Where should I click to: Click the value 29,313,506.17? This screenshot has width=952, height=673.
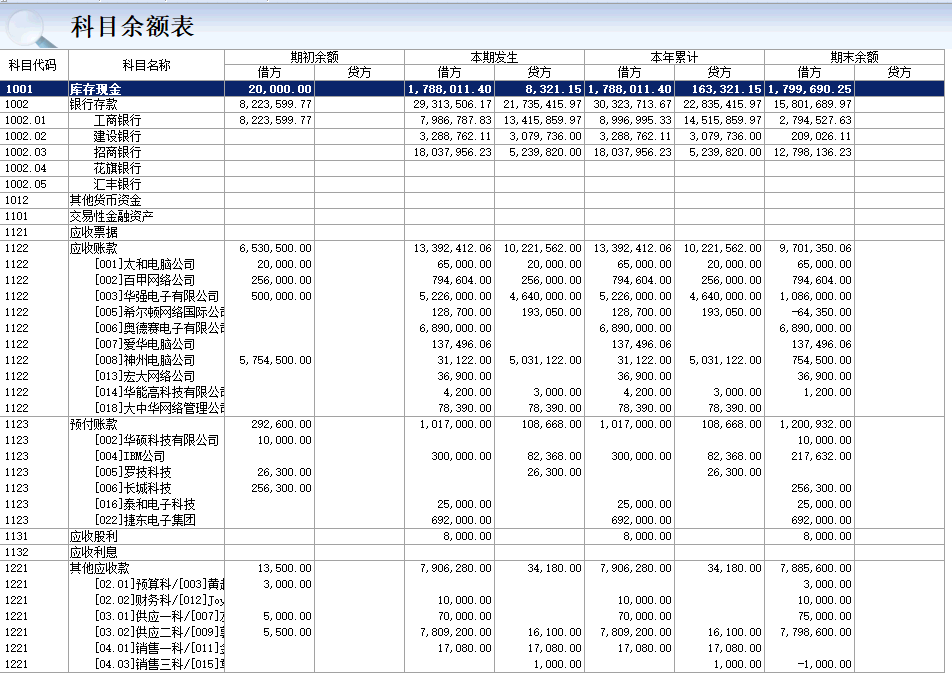452,104
